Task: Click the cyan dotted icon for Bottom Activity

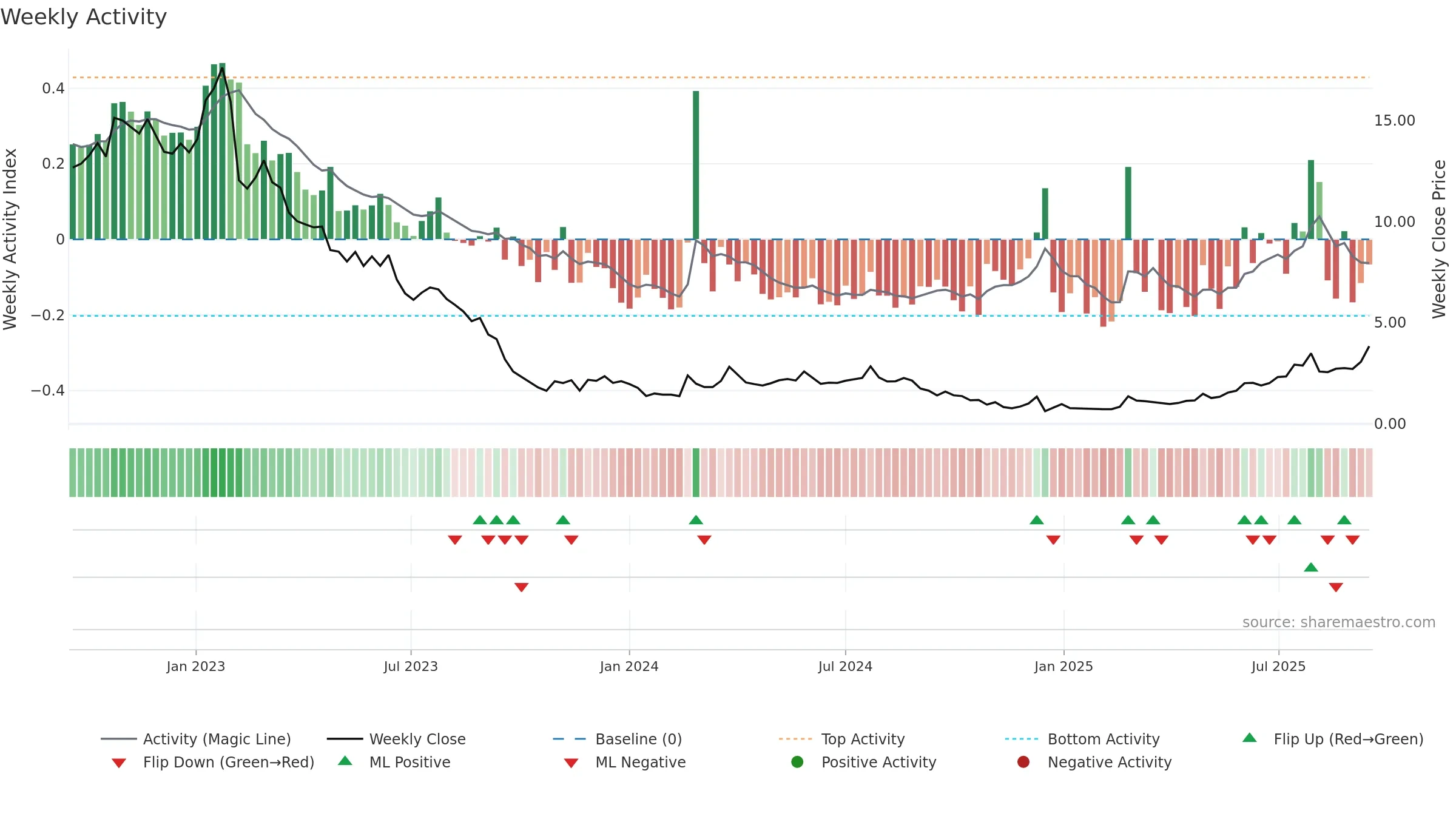Action: 1022,739
